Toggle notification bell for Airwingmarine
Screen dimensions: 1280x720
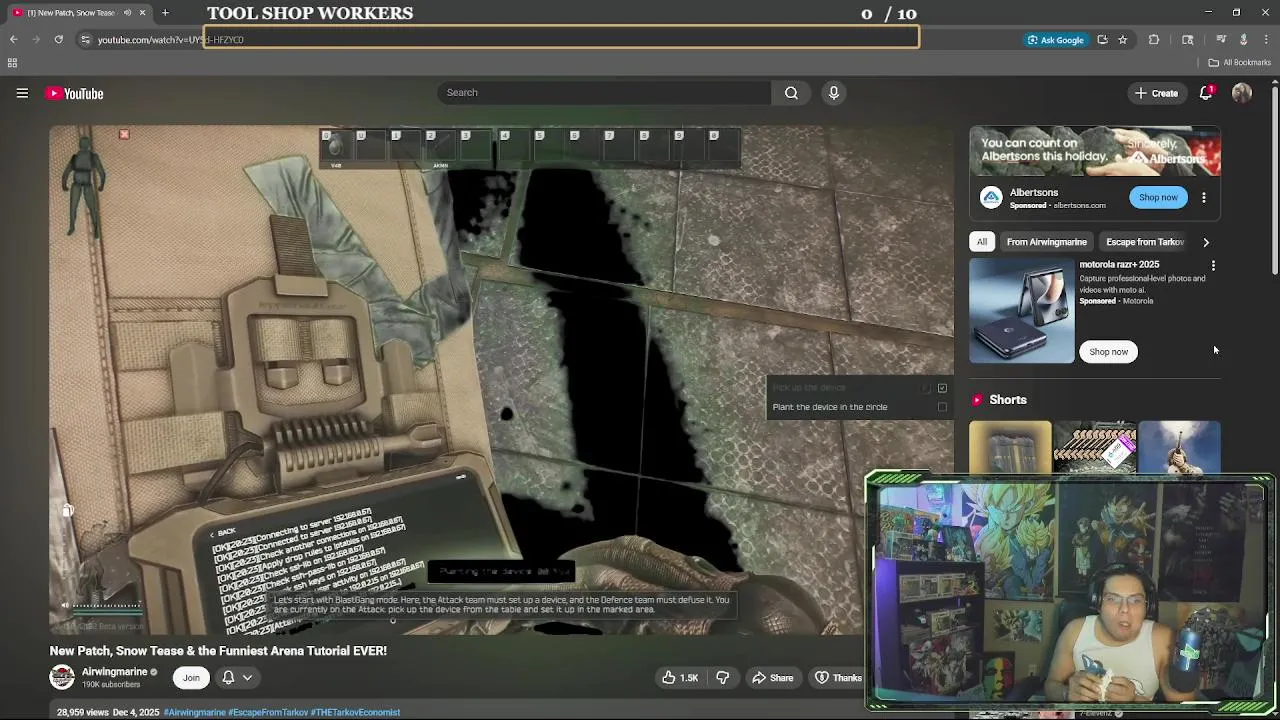coord(228,678)
